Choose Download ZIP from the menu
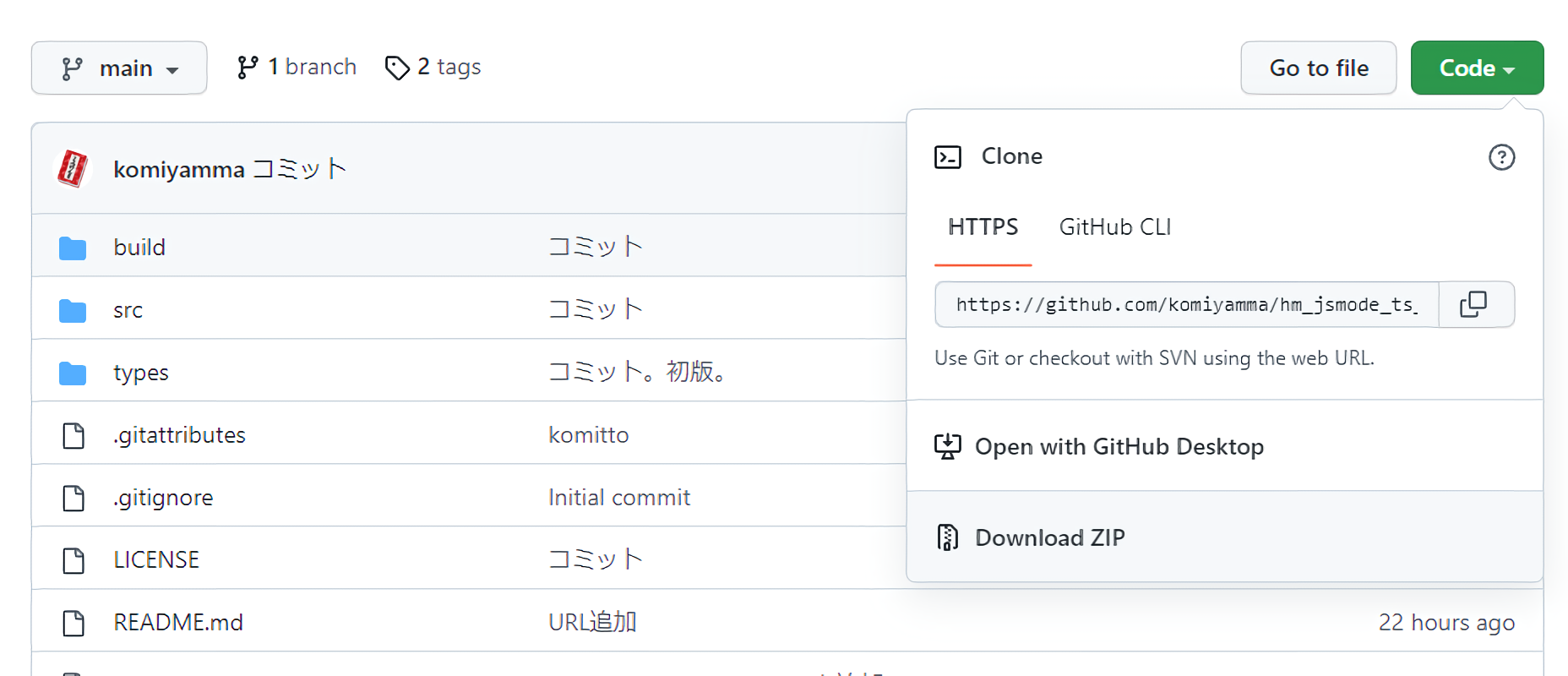The width and height of the screenshot is (1568, 676). (1049, 537)
